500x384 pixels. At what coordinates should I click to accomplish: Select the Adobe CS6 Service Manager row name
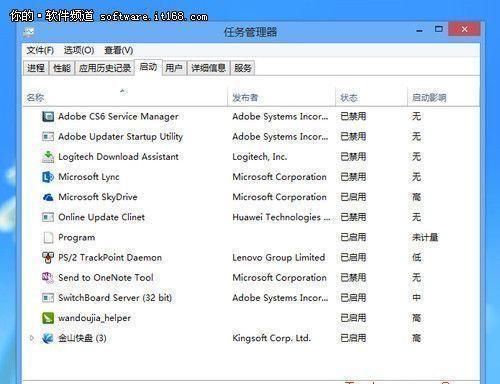pyautogui.click(x=118, y=117)
